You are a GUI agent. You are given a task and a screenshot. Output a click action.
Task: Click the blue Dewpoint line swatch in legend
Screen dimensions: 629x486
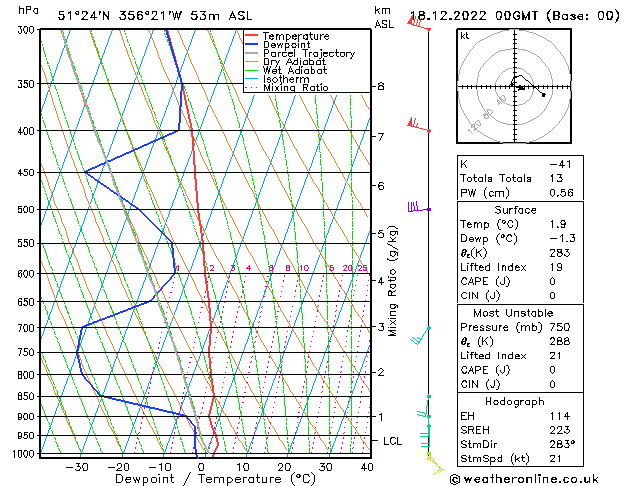point(252,45)
